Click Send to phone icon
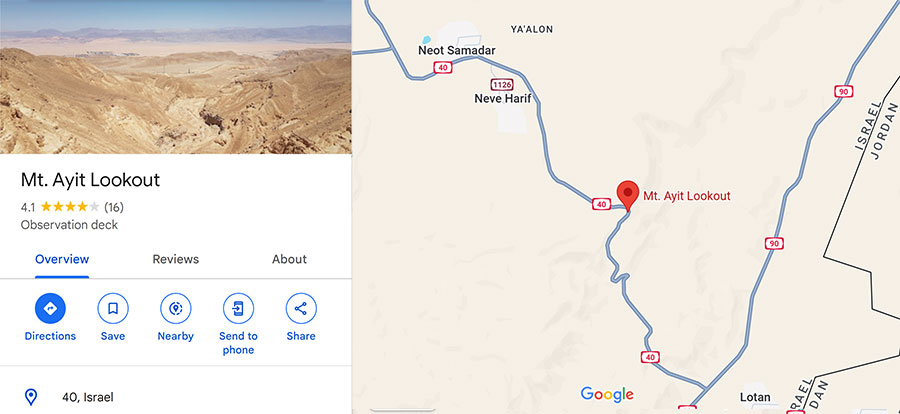The width and height of the screenshot is (900, 414). coord(238,308)
